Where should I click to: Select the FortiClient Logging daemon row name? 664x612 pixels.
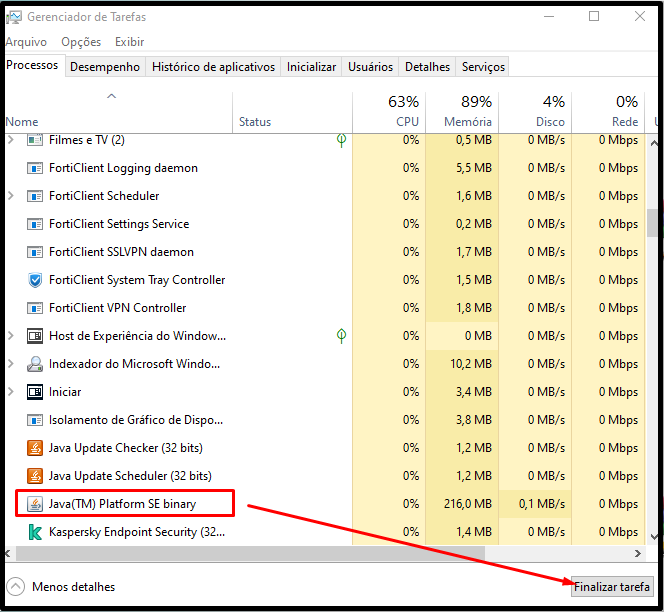pyautogui.click(x=123, y=168)
